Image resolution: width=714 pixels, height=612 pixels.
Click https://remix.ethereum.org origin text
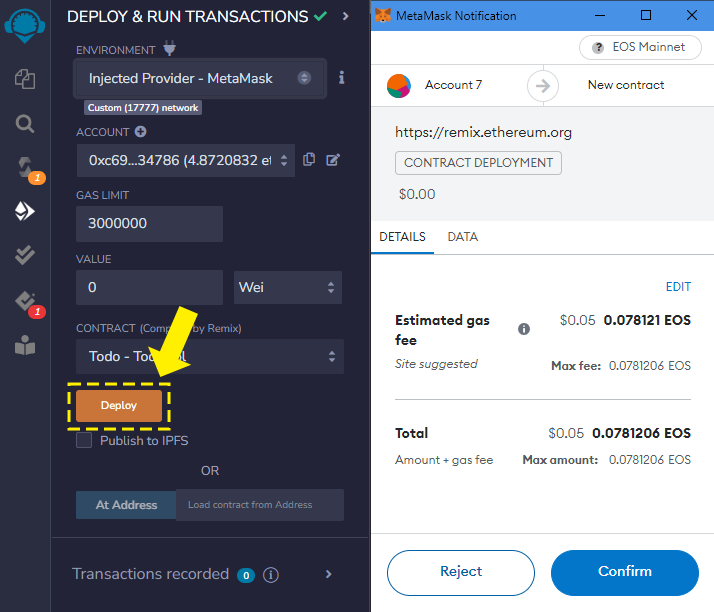[x=483, y=133]
